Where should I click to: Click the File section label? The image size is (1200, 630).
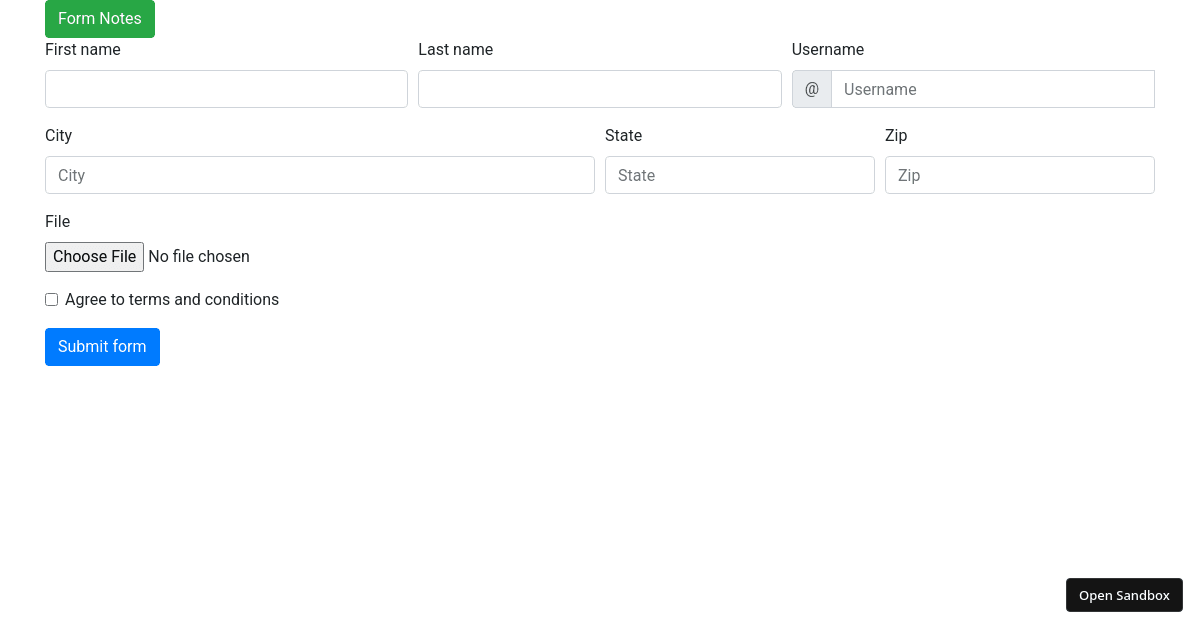coord(57,221)
